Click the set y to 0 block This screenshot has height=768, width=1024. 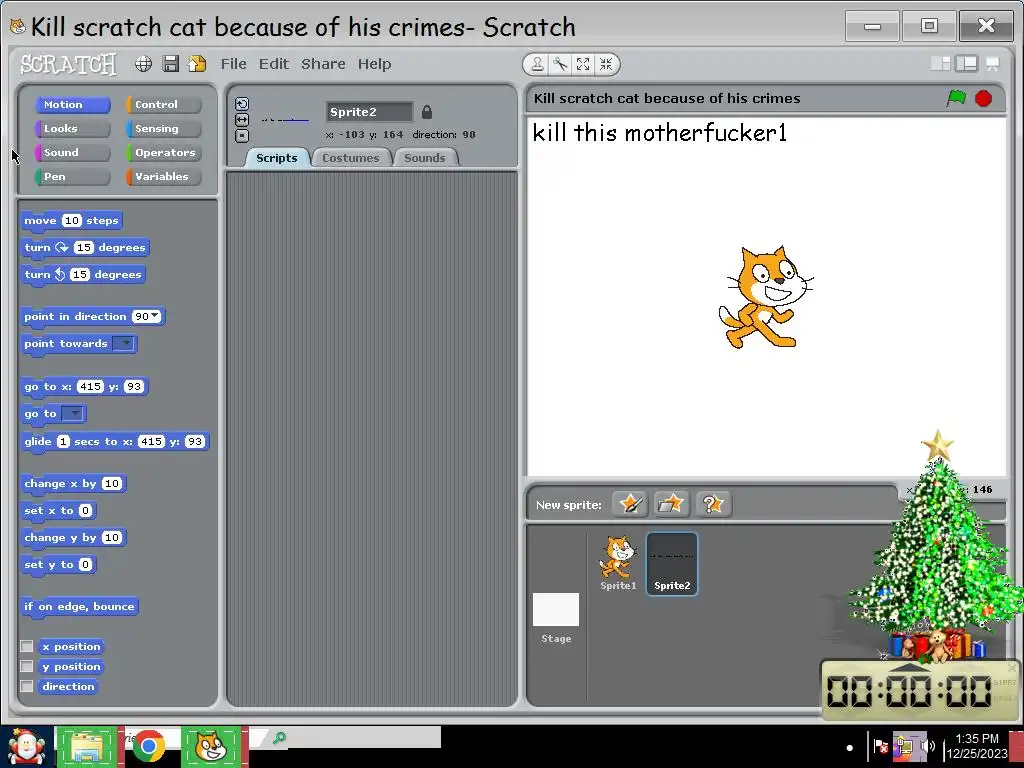click(59, 564)
